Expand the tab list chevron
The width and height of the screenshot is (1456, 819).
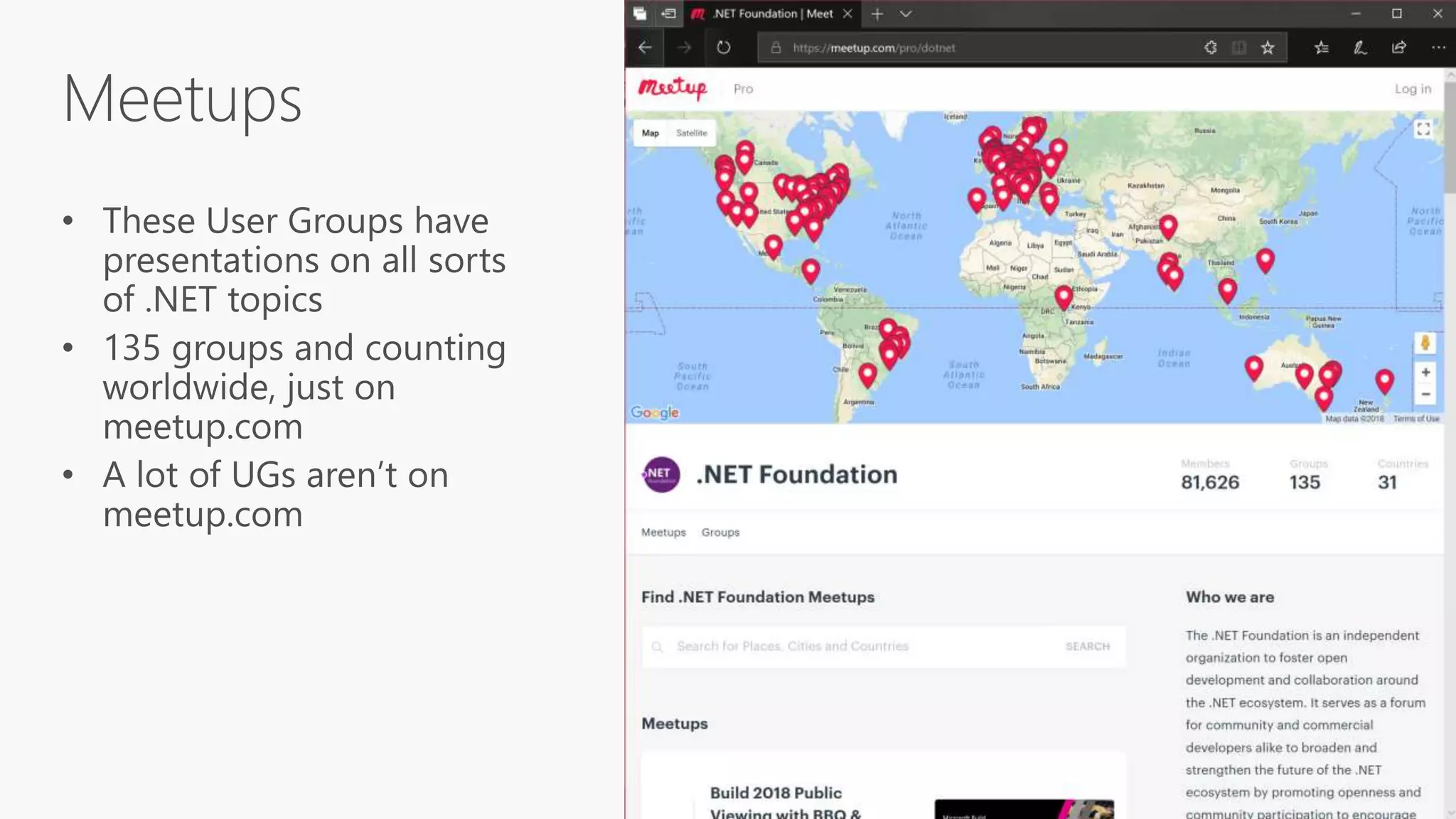coord(905,14)
